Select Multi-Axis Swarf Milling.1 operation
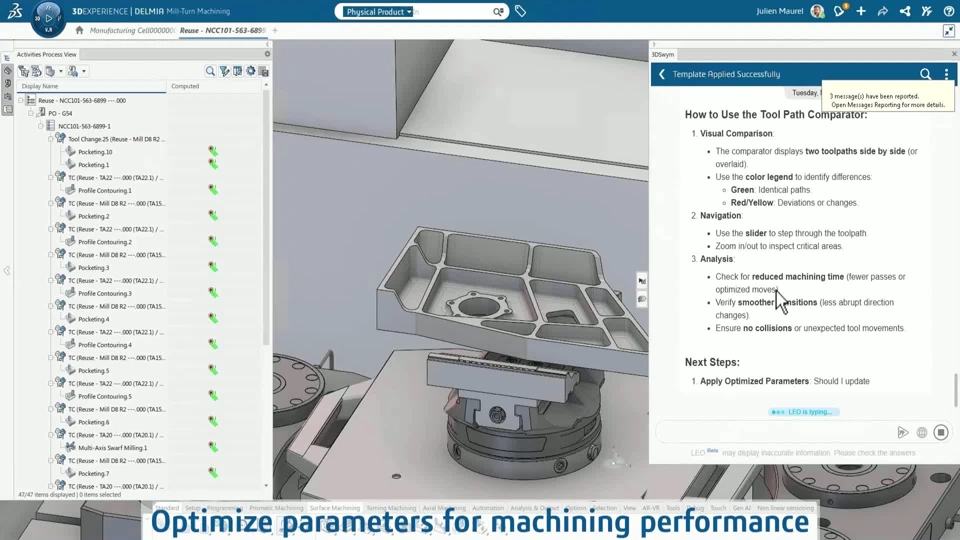This screenshot has width=960, height=540. pos(113,448)
